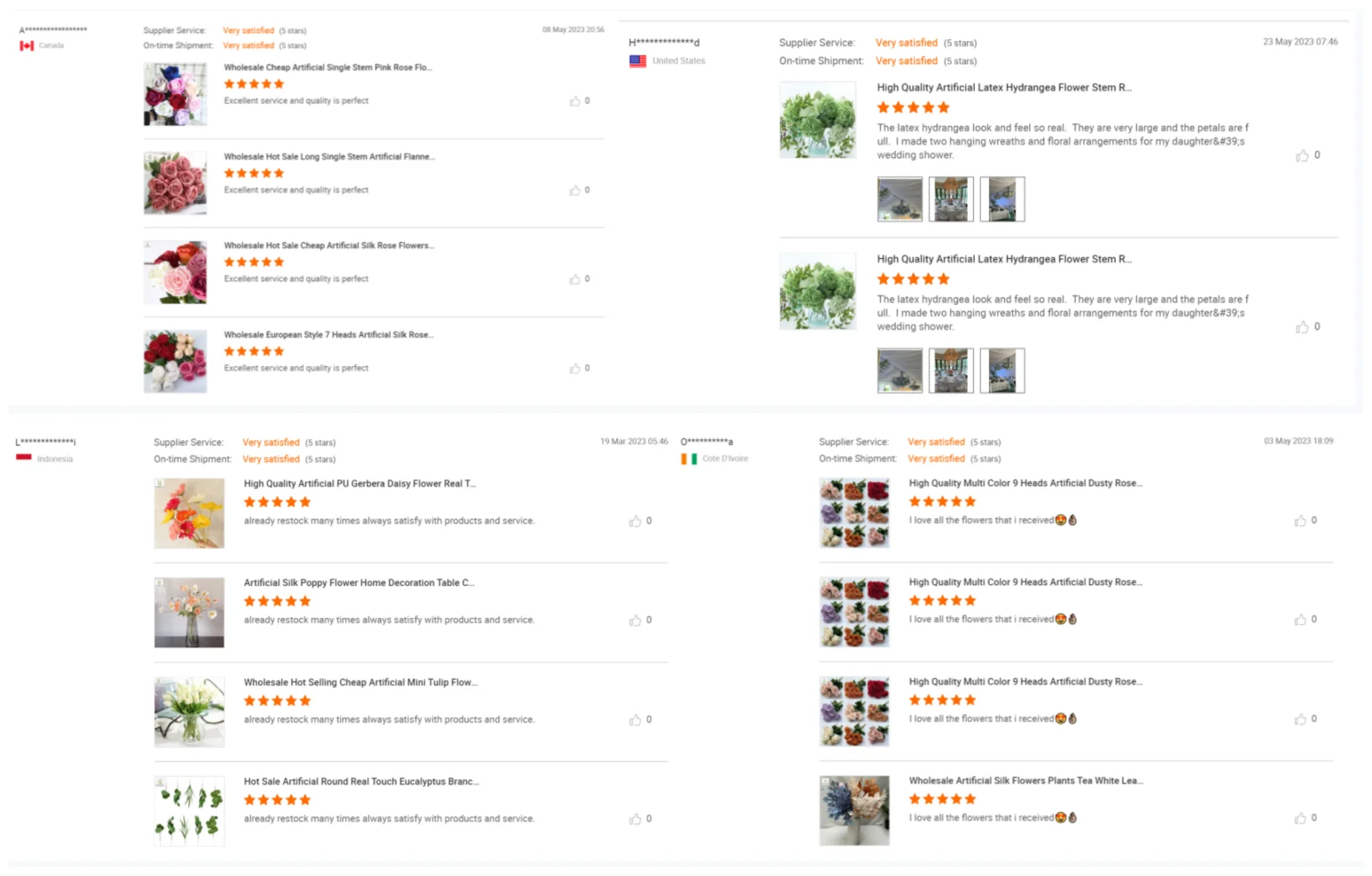View first review photo under first Hydrangea review
This screenshot has height=876, width=1372.
900,199
